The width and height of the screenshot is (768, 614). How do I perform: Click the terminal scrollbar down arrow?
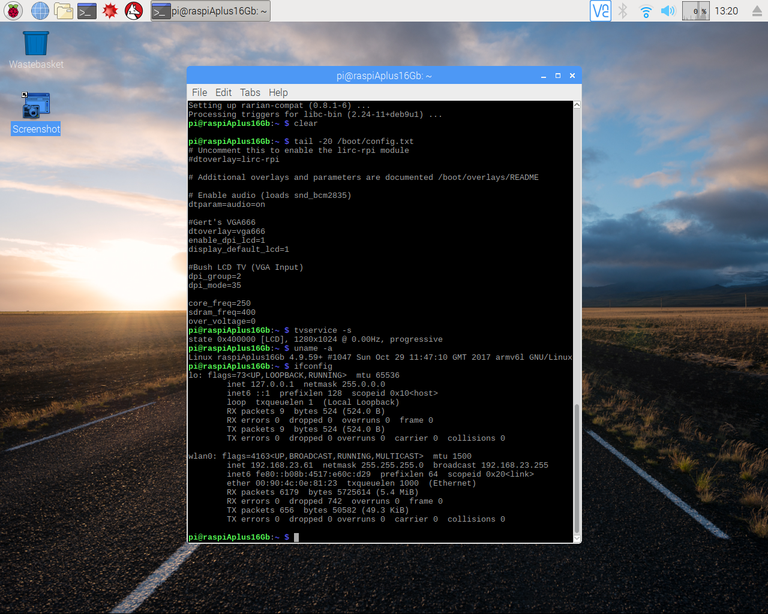tap(577, 539)
